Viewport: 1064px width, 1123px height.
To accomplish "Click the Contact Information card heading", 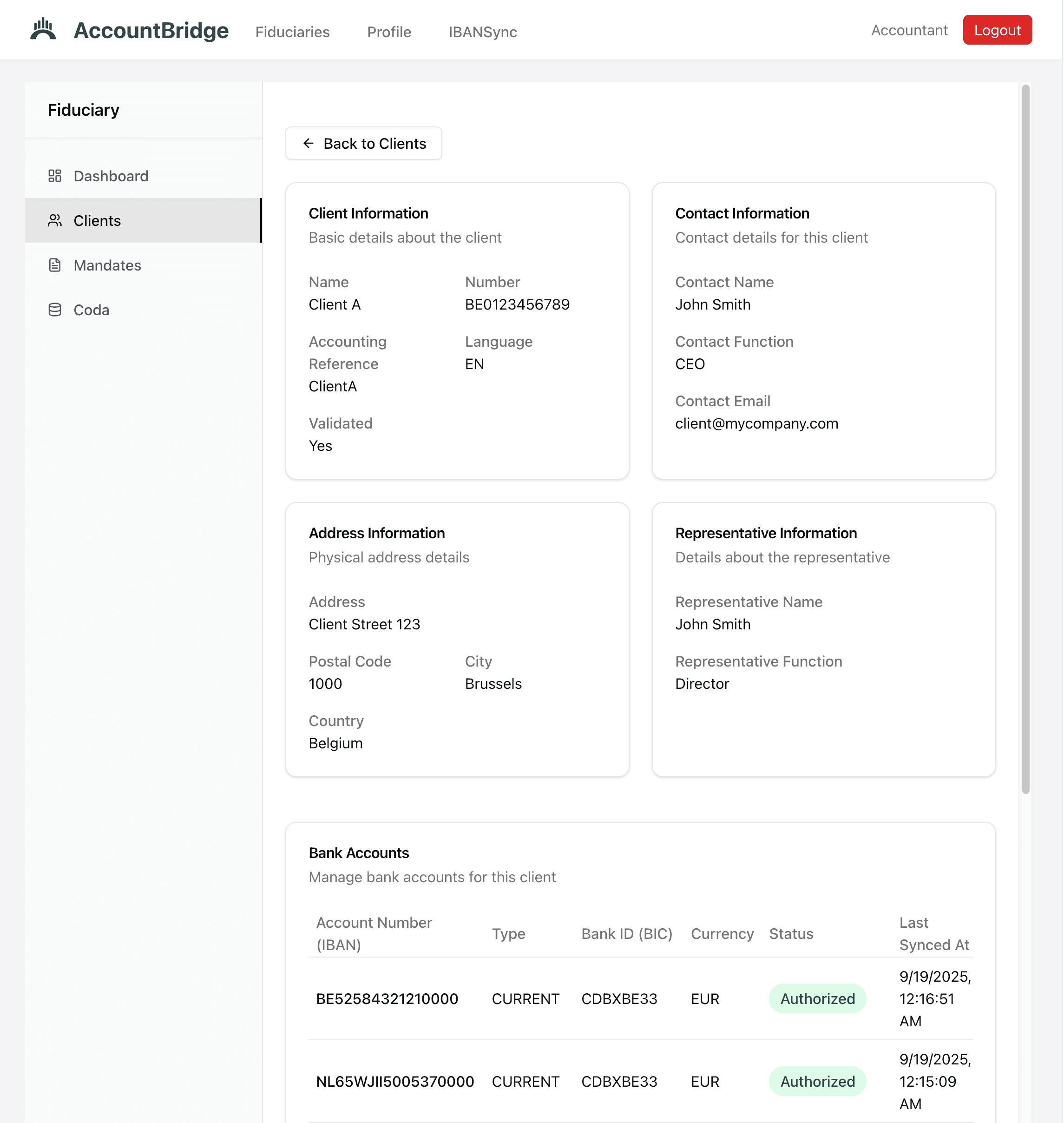I will point(742,213).
